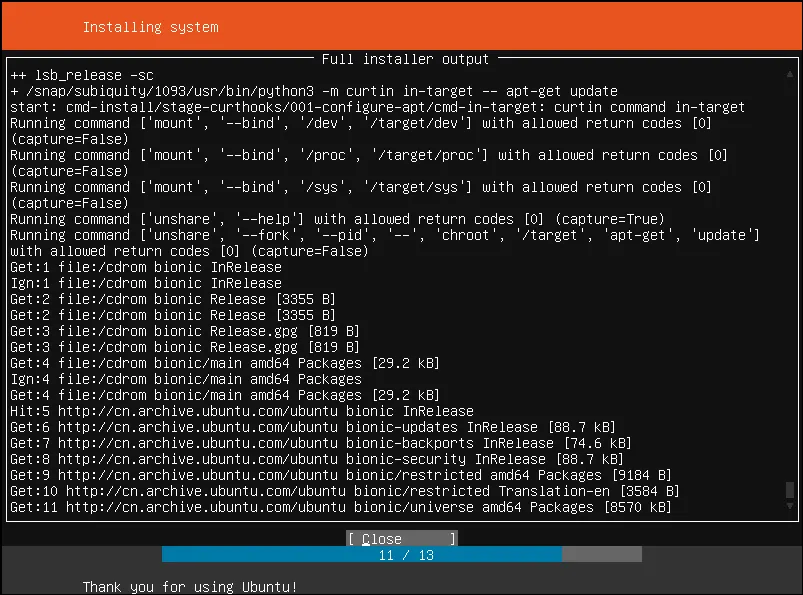Screen dimensions: 803x595
Task: Click the Hit:5 cn.archive.ubuntu.com URL line
Action: coord(241,411)
